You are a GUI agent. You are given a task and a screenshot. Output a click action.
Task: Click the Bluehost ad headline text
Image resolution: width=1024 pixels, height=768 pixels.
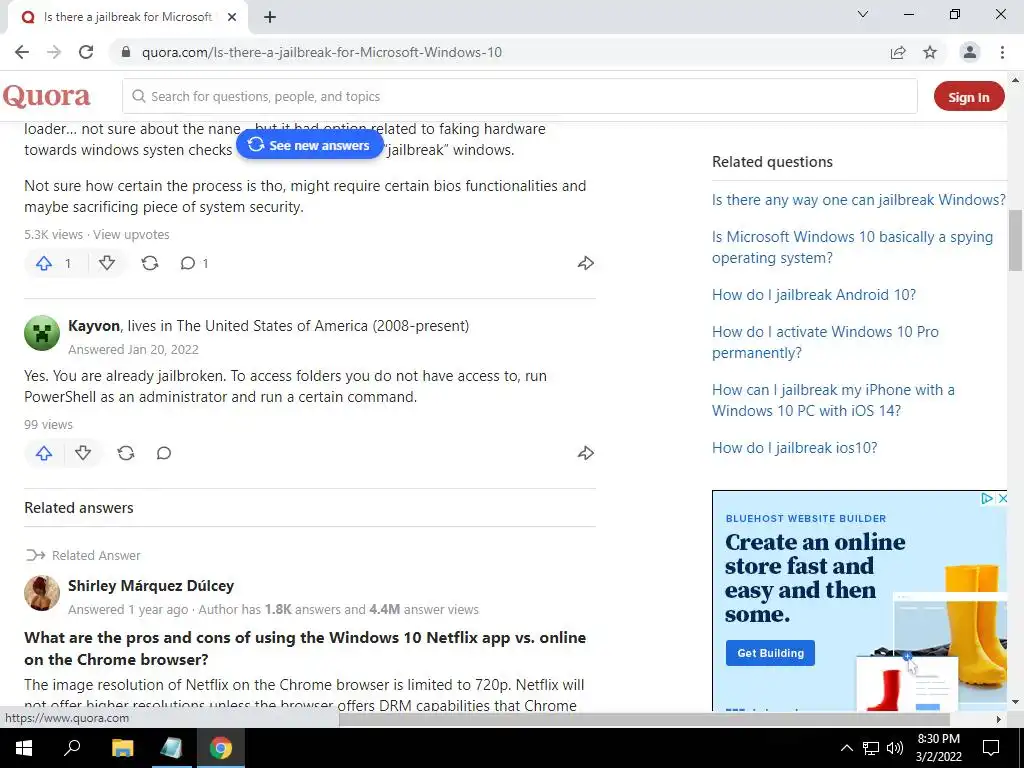pos(815,578)
